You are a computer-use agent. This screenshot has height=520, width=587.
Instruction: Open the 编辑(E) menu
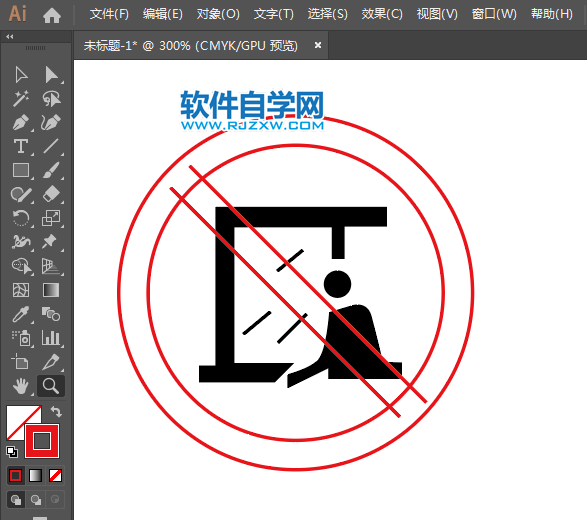point(163,14)
